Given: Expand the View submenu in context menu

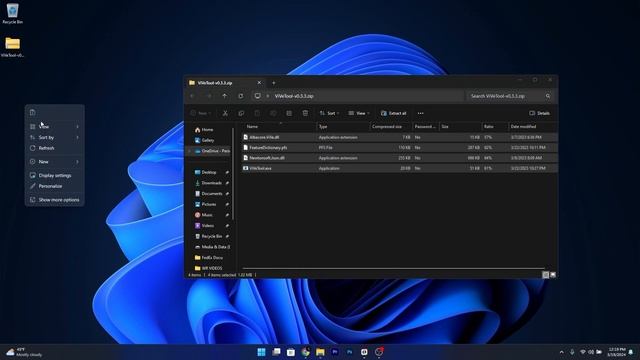Looking at the screenshot, I should 54,127.
